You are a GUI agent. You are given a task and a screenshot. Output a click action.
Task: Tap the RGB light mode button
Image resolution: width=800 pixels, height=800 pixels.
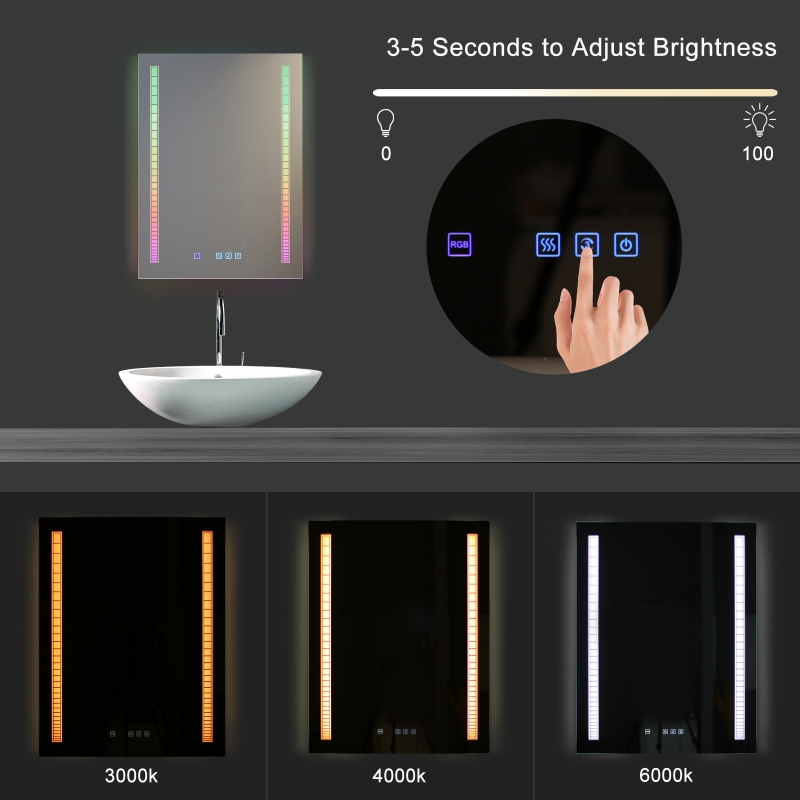tap(459, 244)
